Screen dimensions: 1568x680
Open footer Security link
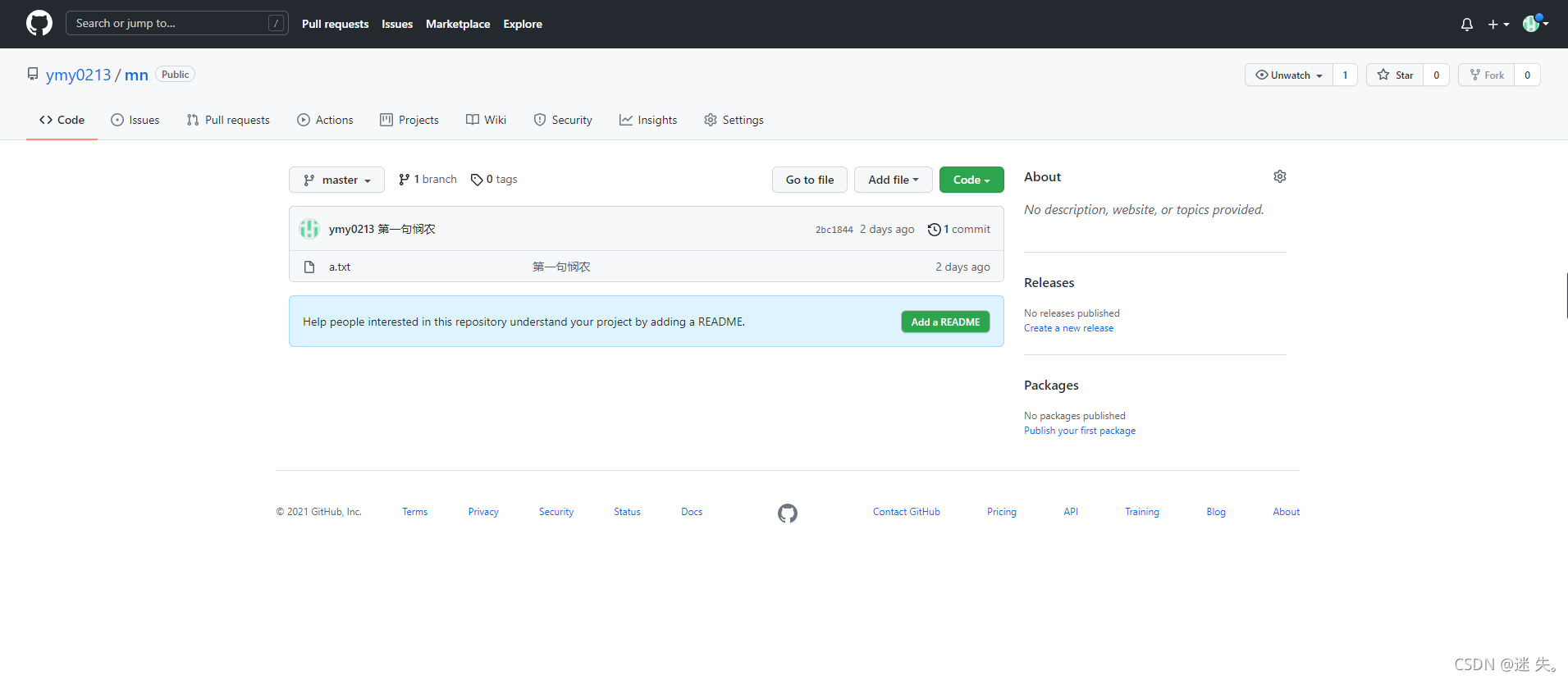click(x=556, y=512)
